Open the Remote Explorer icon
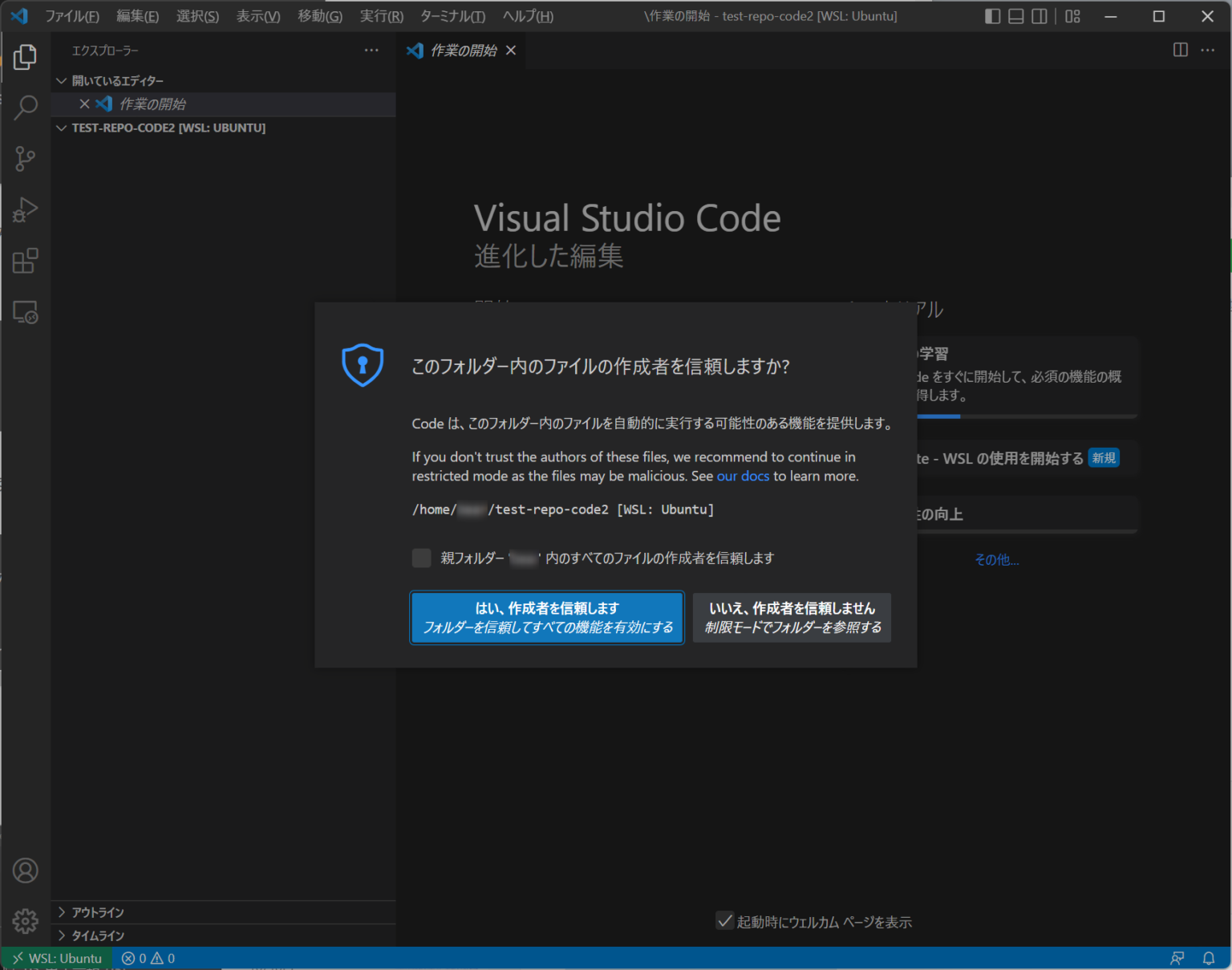This screenshot has width=1232, height=970. coord(25,312)
